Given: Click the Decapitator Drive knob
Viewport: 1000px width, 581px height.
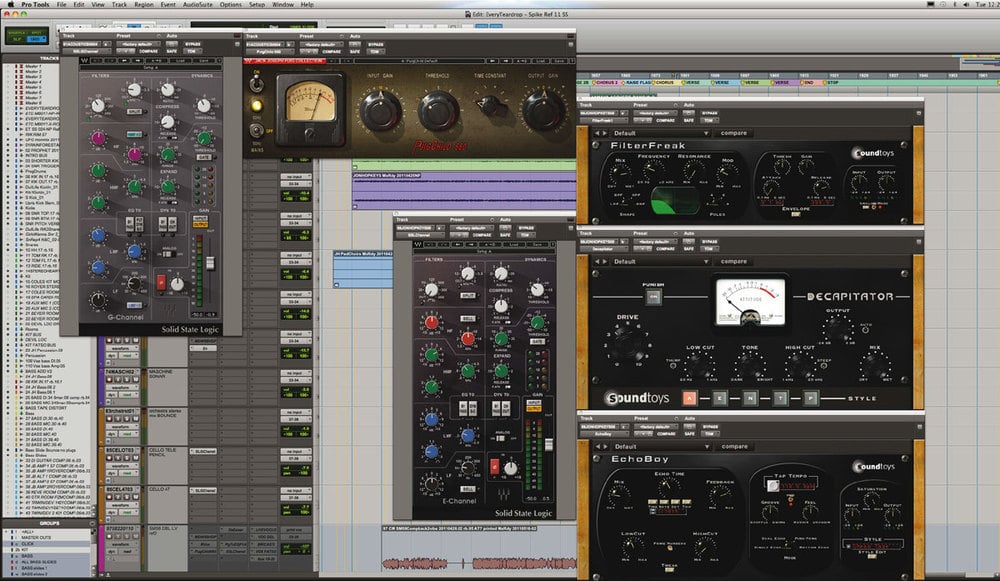Looking at the screenshot, I should pos(626,342).
